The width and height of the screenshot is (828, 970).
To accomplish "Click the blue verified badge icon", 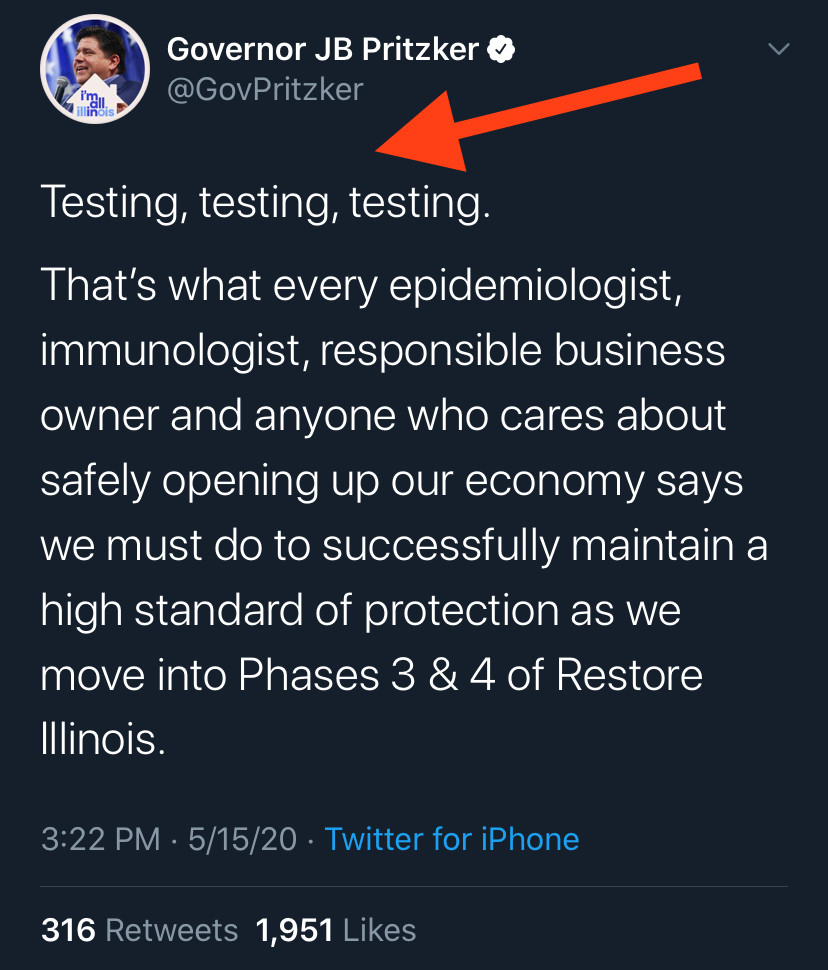I will pyautogui.click(x=501, y=49).
